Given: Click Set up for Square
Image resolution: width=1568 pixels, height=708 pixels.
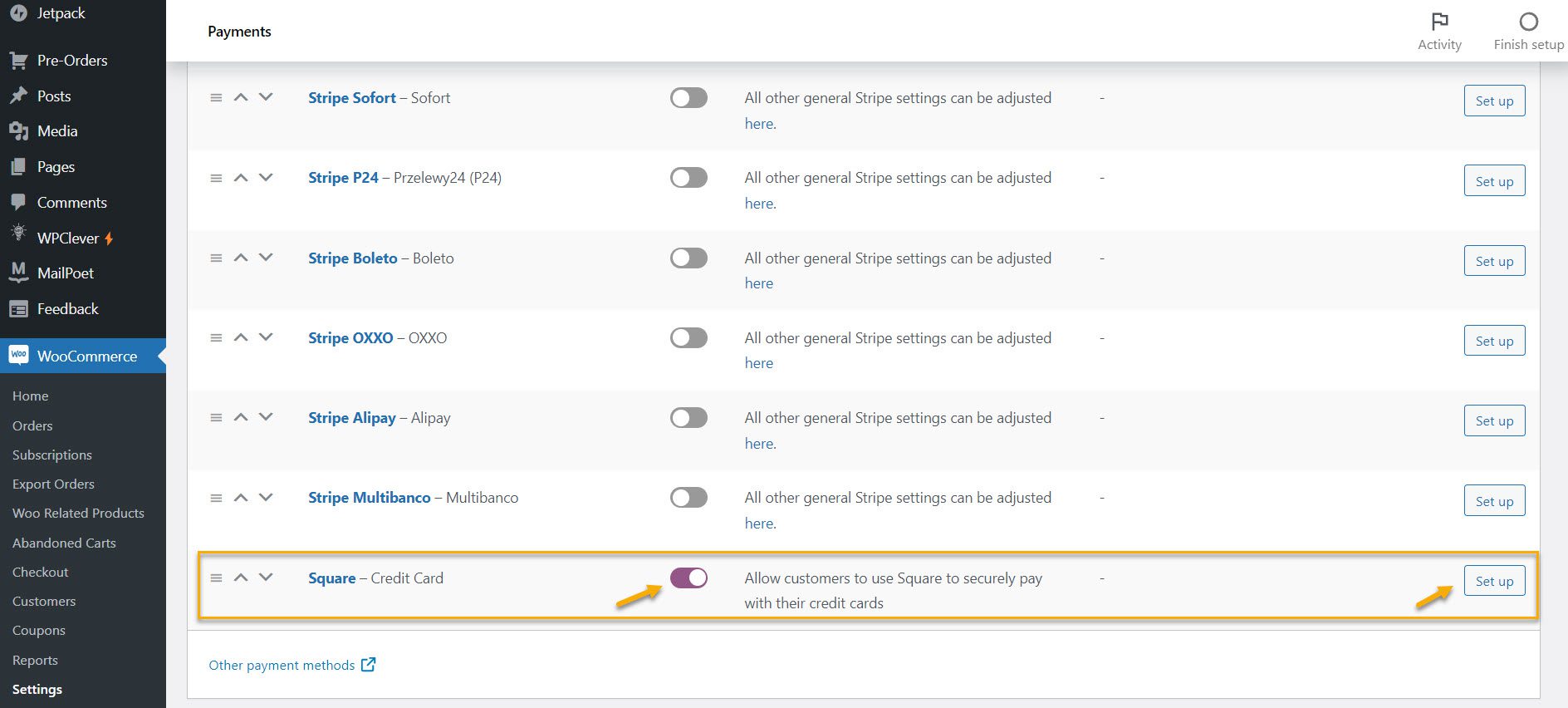Looking at the screenshot, I should coord(1494,581).
